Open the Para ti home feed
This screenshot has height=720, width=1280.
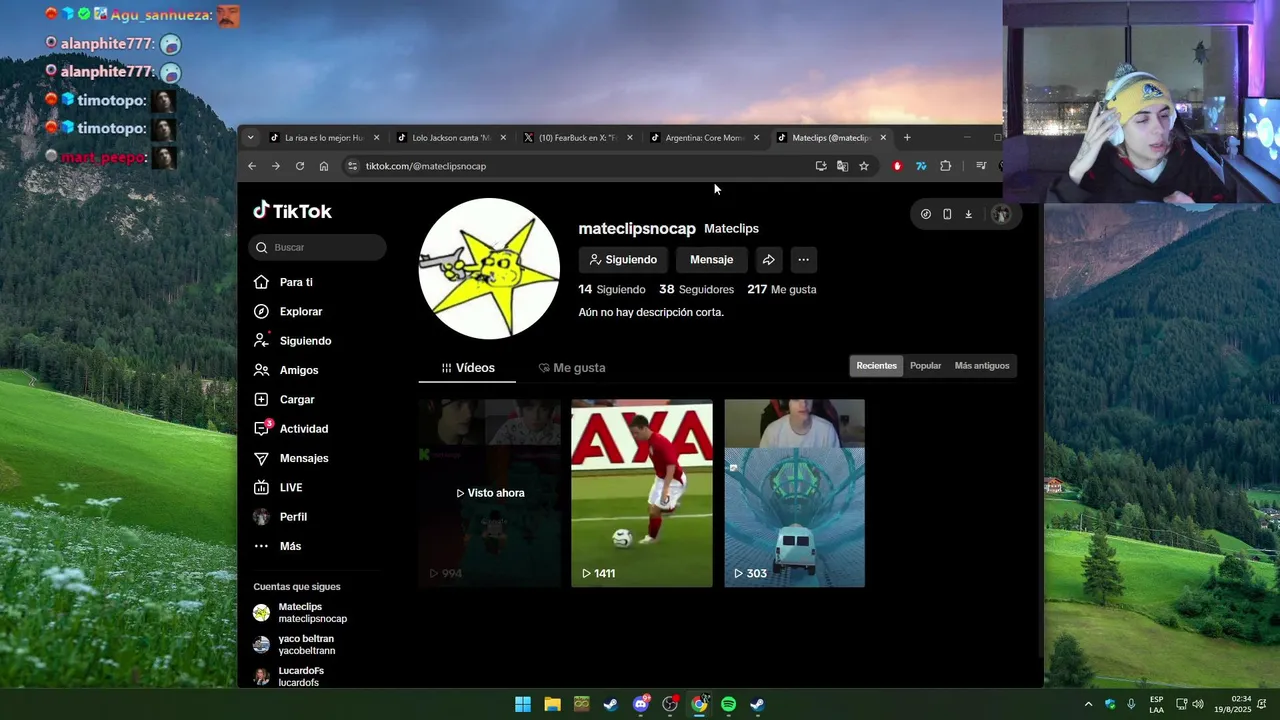click(x=283, y=282)
